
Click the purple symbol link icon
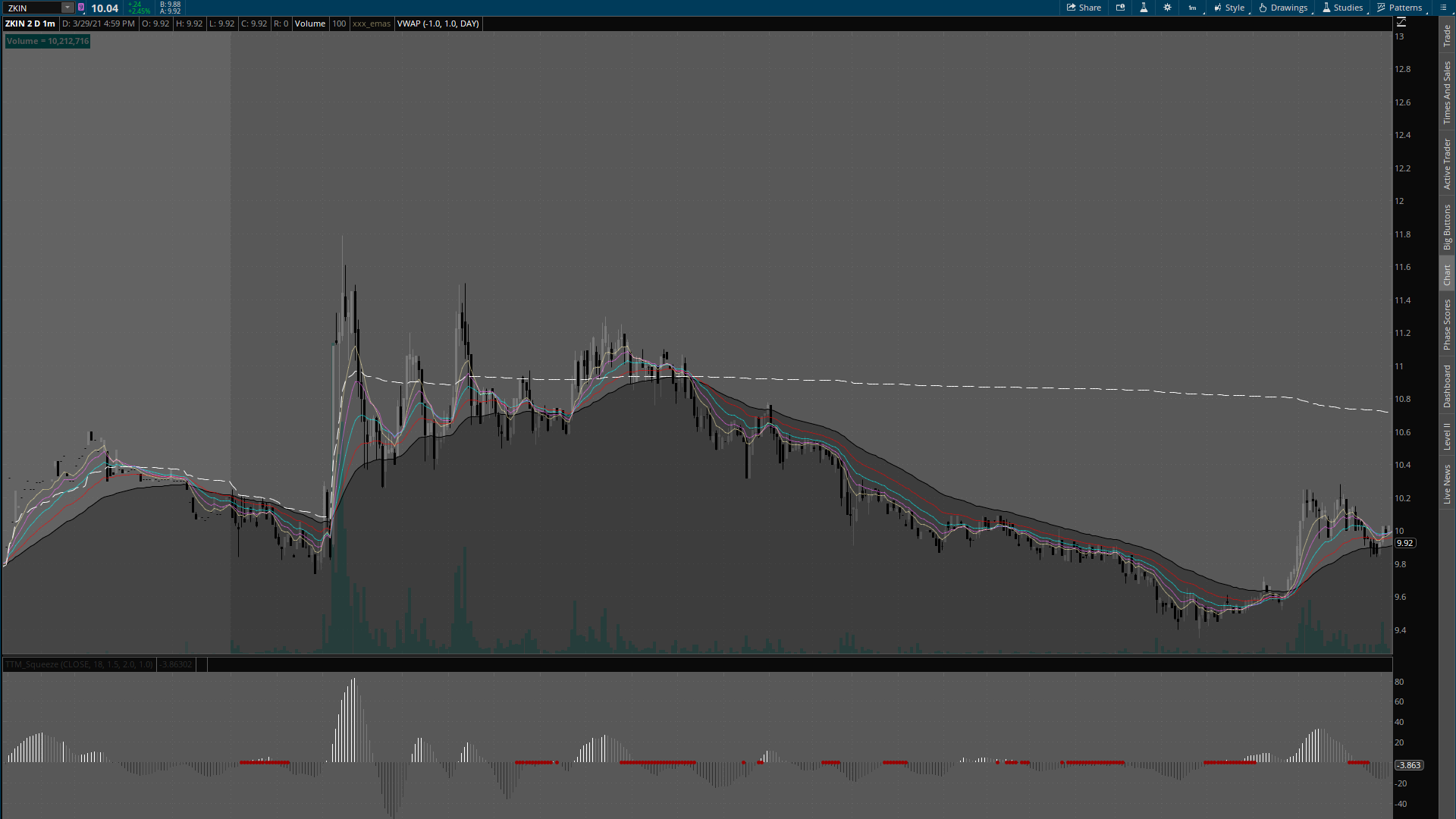pos(81,8)
